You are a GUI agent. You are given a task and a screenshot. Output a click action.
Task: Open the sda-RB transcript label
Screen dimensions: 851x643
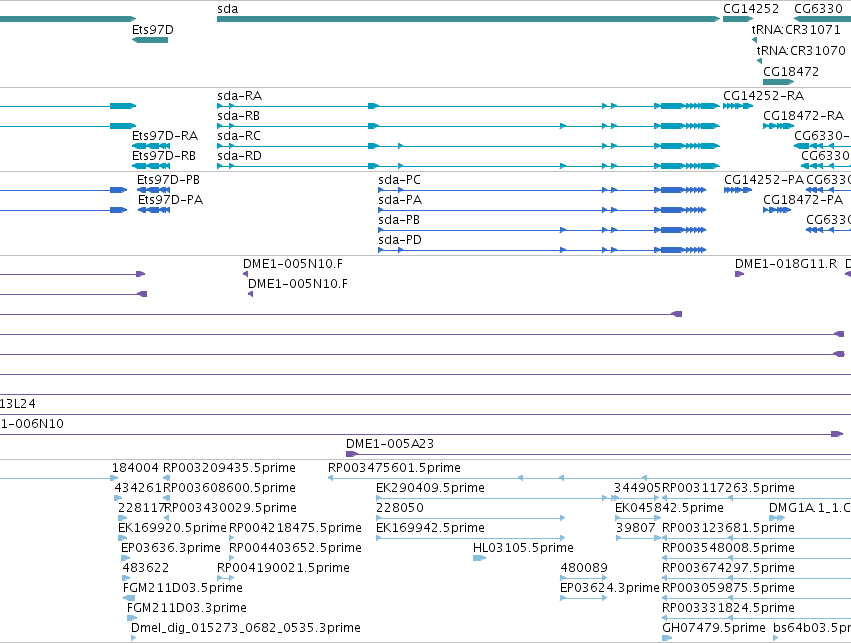tap(238, 116)
